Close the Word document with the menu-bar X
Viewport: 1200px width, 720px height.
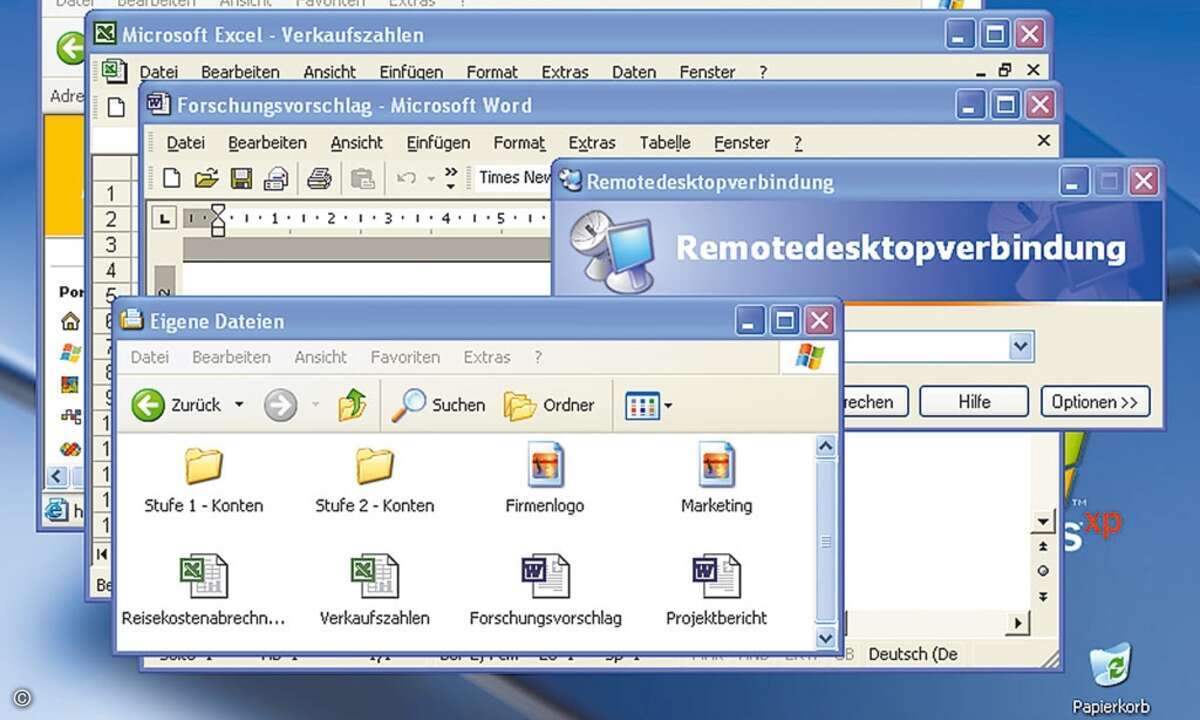point(1043,141)
